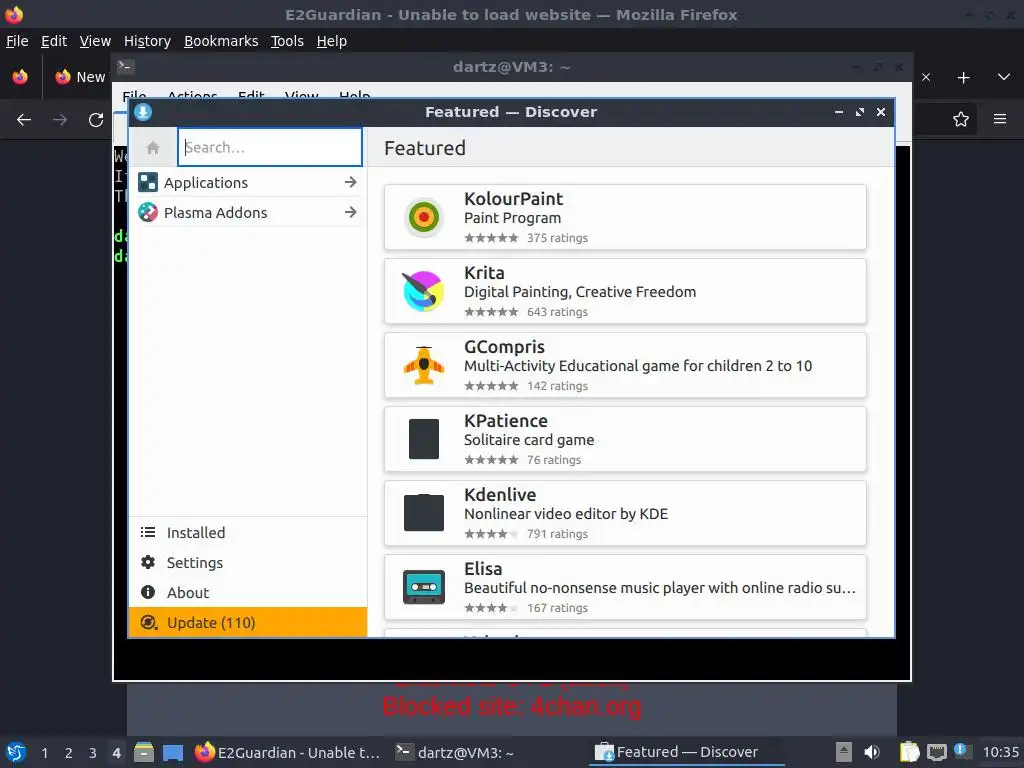Click '791 ratings' text
This screenshot has height=768, width=1024.
(x=557, y=534)
